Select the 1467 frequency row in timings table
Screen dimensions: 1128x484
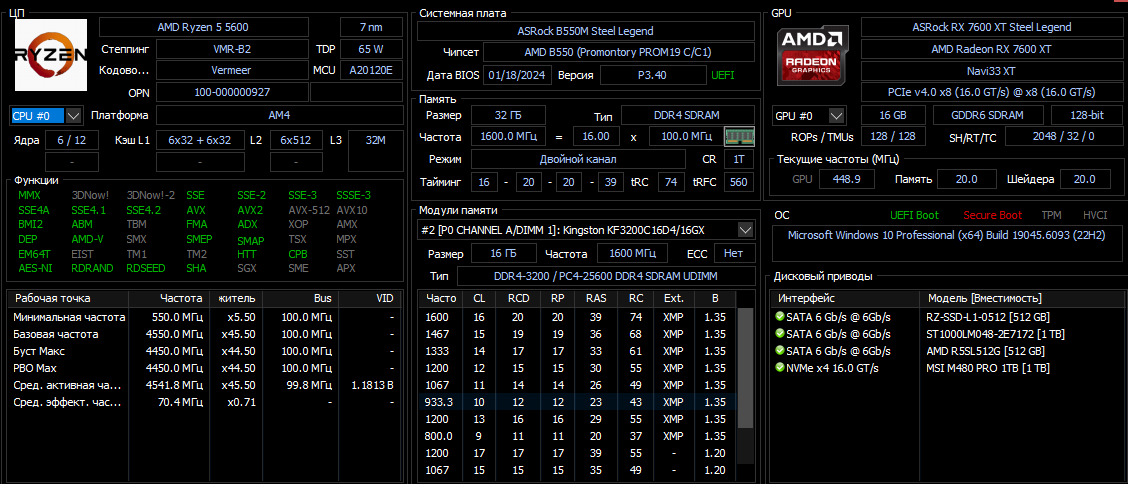[x=578, y=334]
